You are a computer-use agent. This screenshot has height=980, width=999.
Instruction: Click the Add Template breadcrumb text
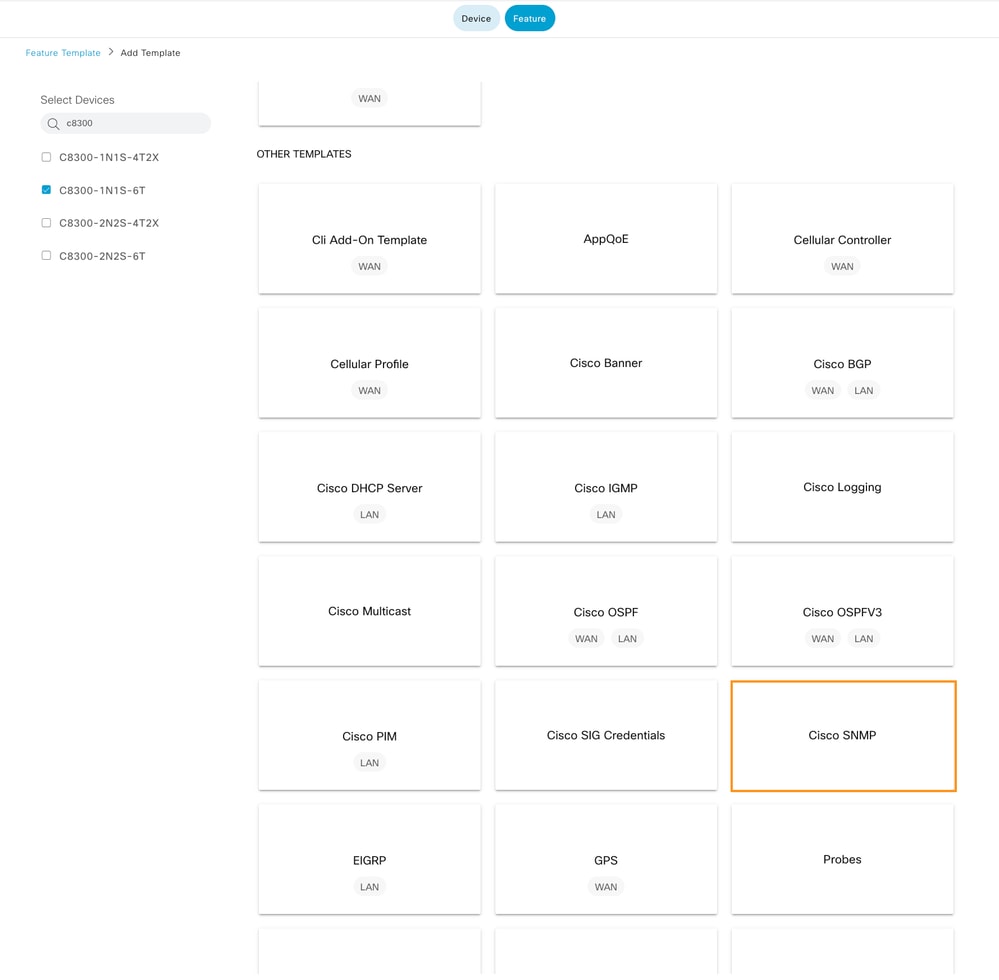pos(150,53)
